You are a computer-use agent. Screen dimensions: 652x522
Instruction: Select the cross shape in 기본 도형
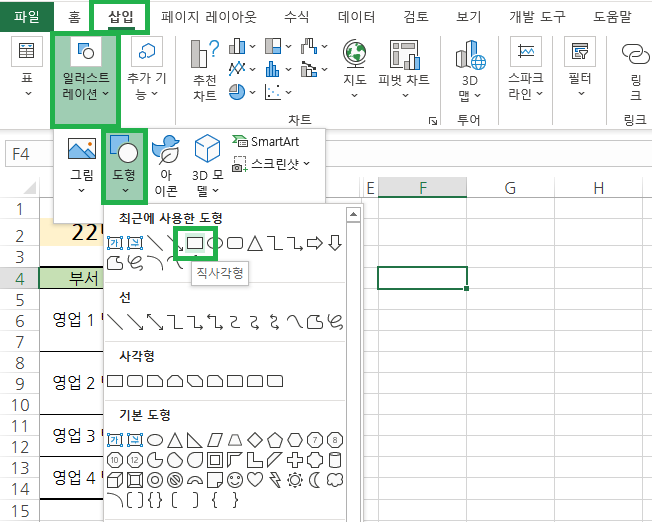(x=295, y=460)
